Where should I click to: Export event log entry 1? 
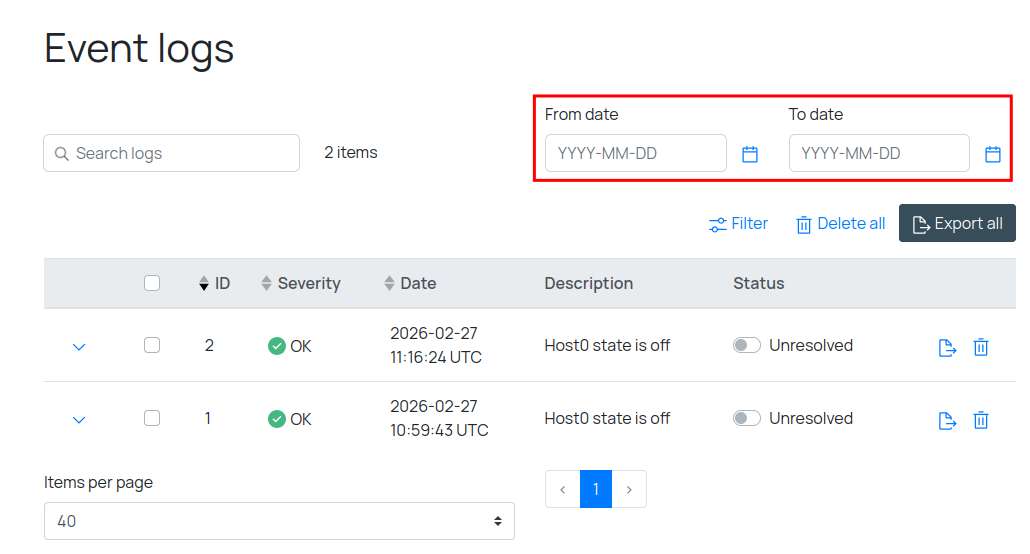[x=947, y=420]
